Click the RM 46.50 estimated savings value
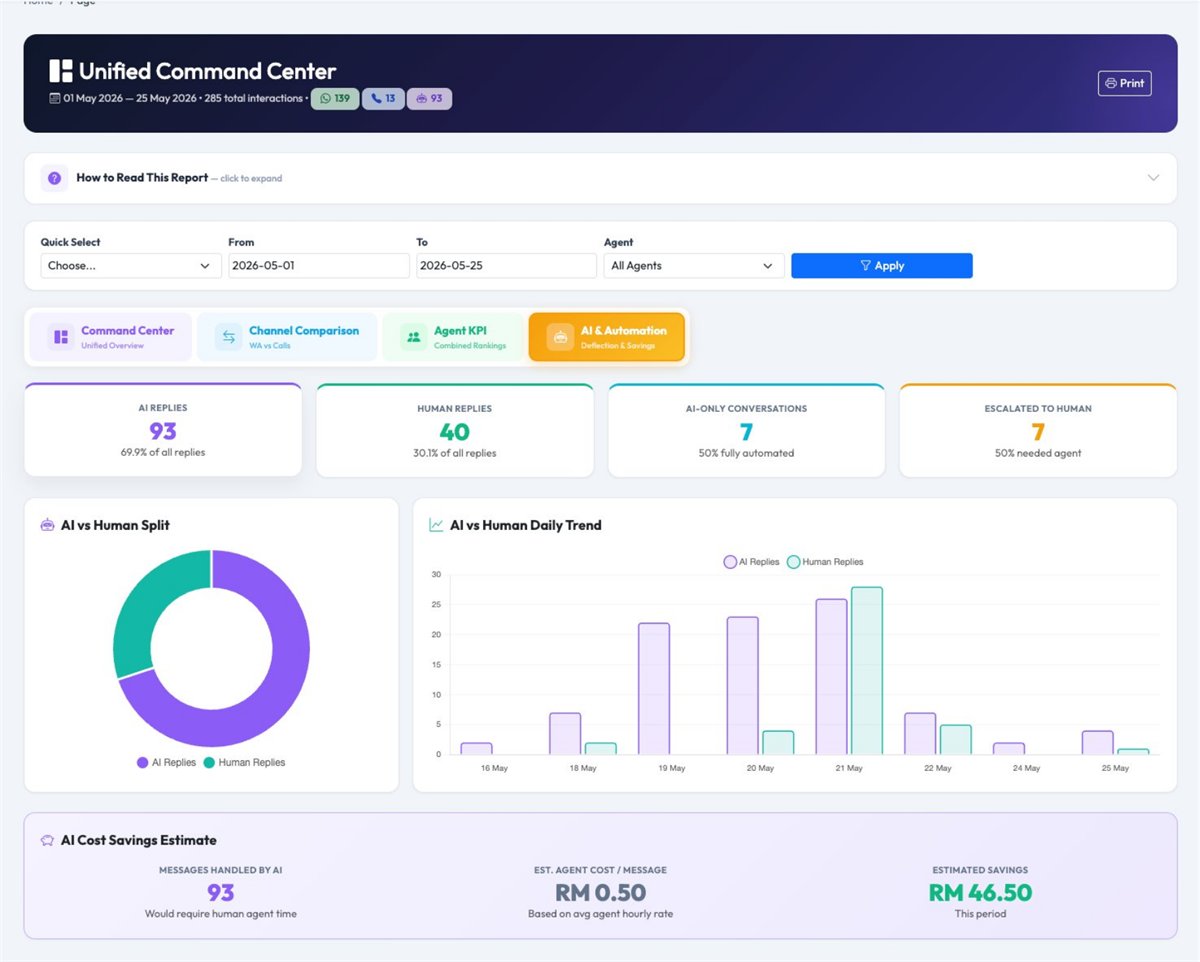1200x962 pixels. click(x=980, y=892)
